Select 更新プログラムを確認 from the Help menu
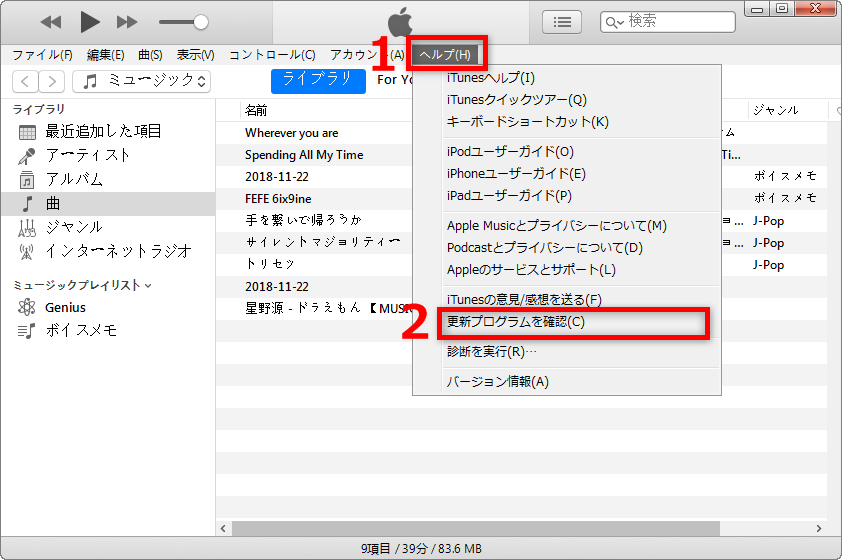 coord(516,322)
